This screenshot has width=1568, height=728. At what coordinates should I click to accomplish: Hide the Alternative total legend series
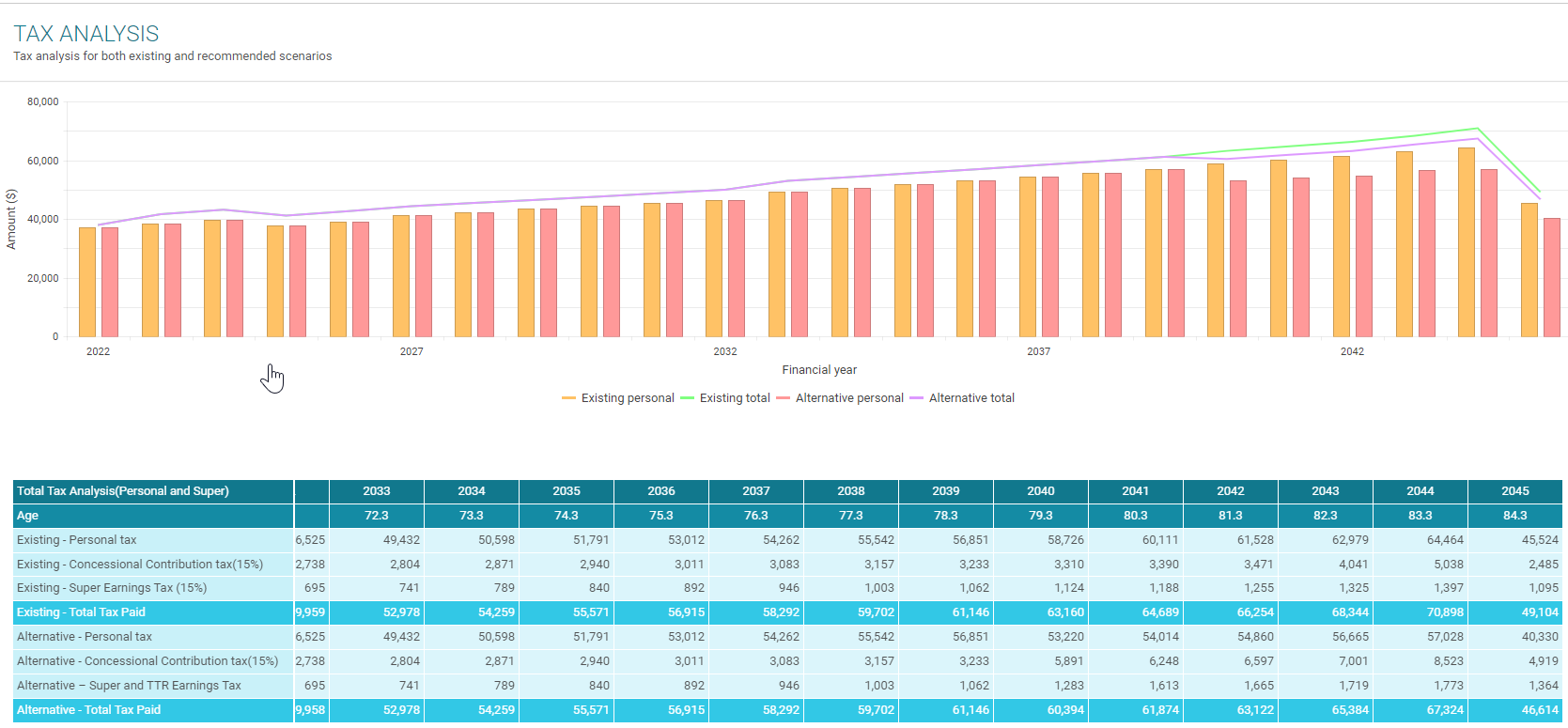pyautogui.click(x=962, y=398)
